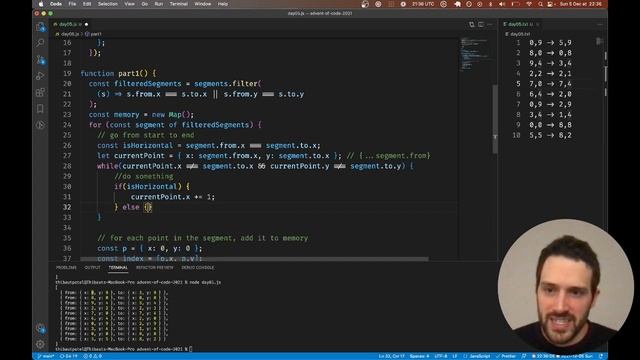
Task: Click the 'currentPoint.x += 1;' line
Action: [x=173, y=197]
